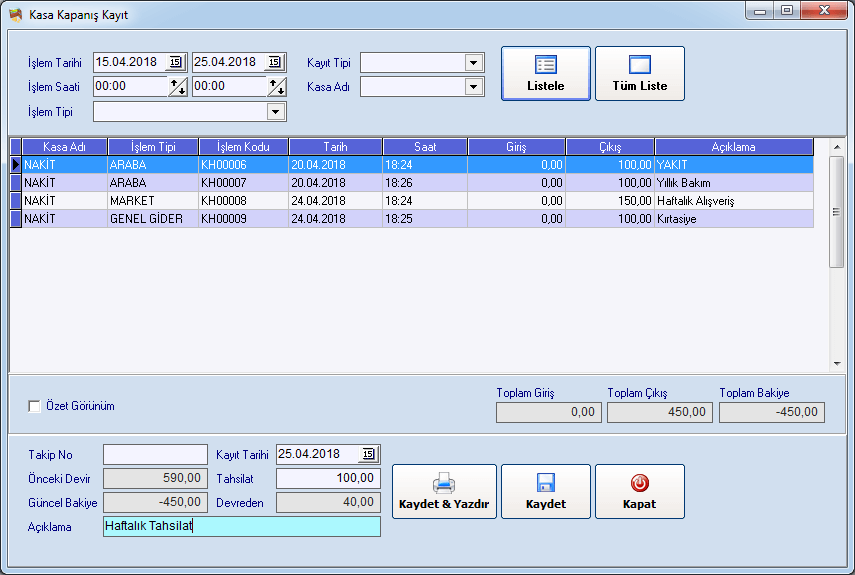The height and width of the screenshot is (575, 855).
Task: Click the Haftalık Alışveriş description cell
Action: pos(734,201)
